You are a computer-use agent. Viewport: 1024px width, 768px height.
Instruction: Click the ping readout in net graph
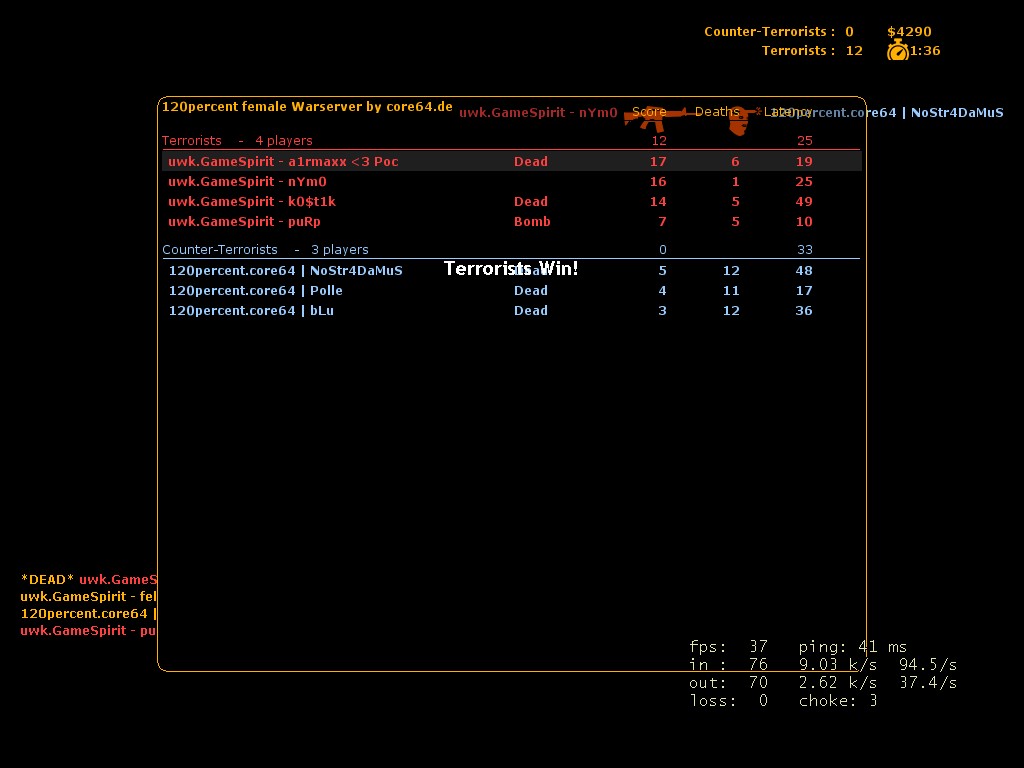[x=852, y=647]
